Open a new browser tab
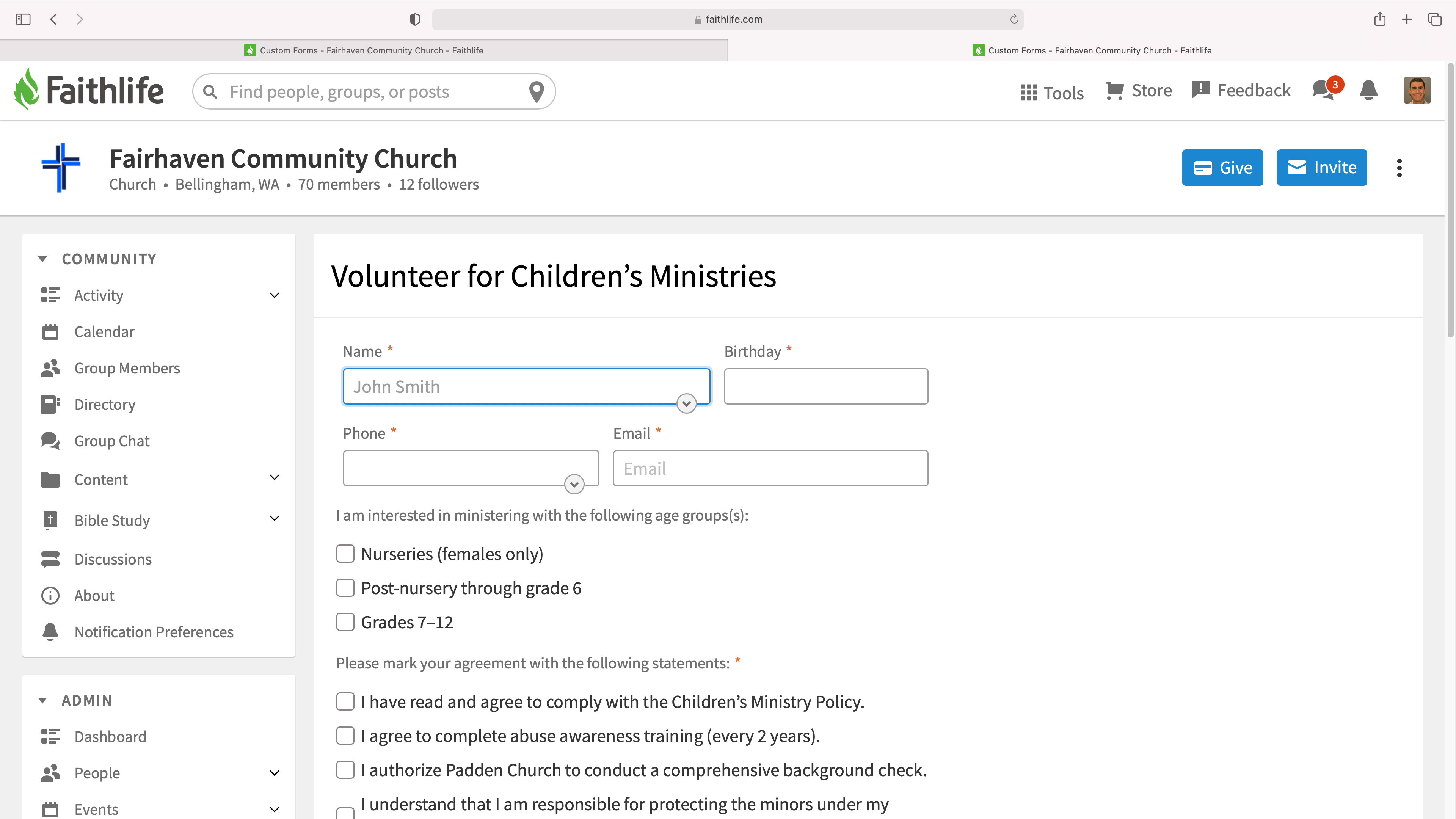This screenshot has width=1456, height=819. (x=1407, y=19)
